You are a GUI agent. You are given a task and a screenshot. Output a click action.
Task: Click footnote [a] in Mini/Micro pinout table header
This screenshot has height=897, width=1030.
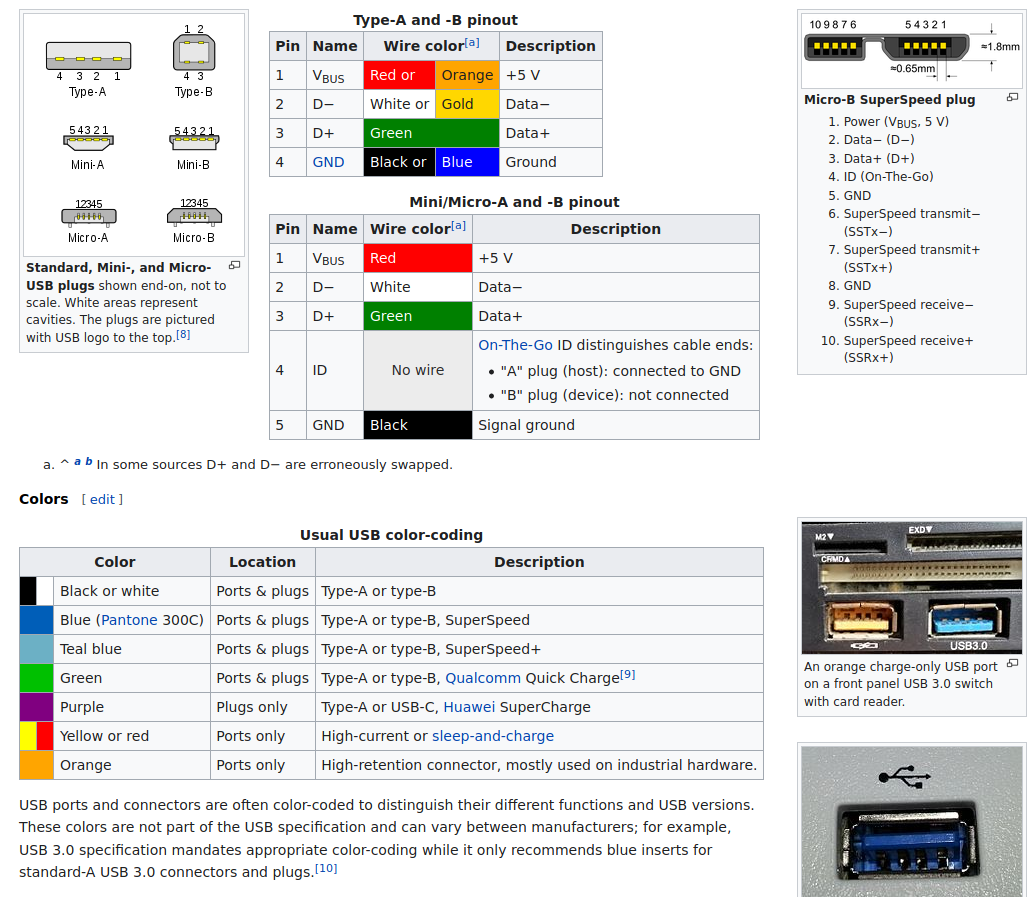458,226
